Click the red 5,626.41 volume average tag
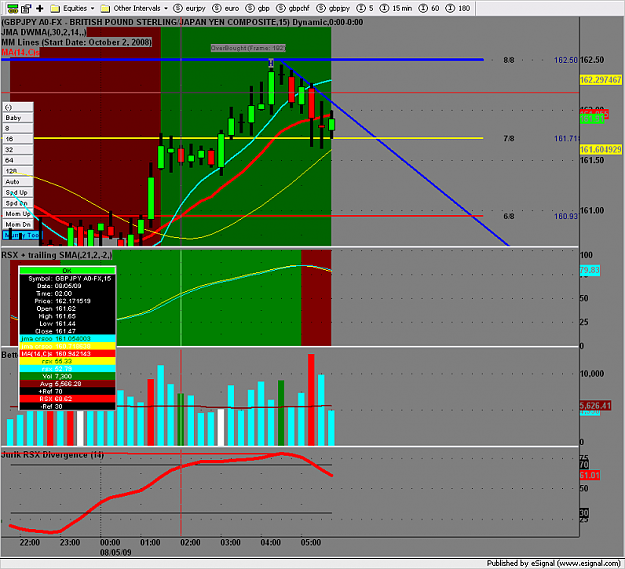The image size is (625, 569). tap(595, 406)
